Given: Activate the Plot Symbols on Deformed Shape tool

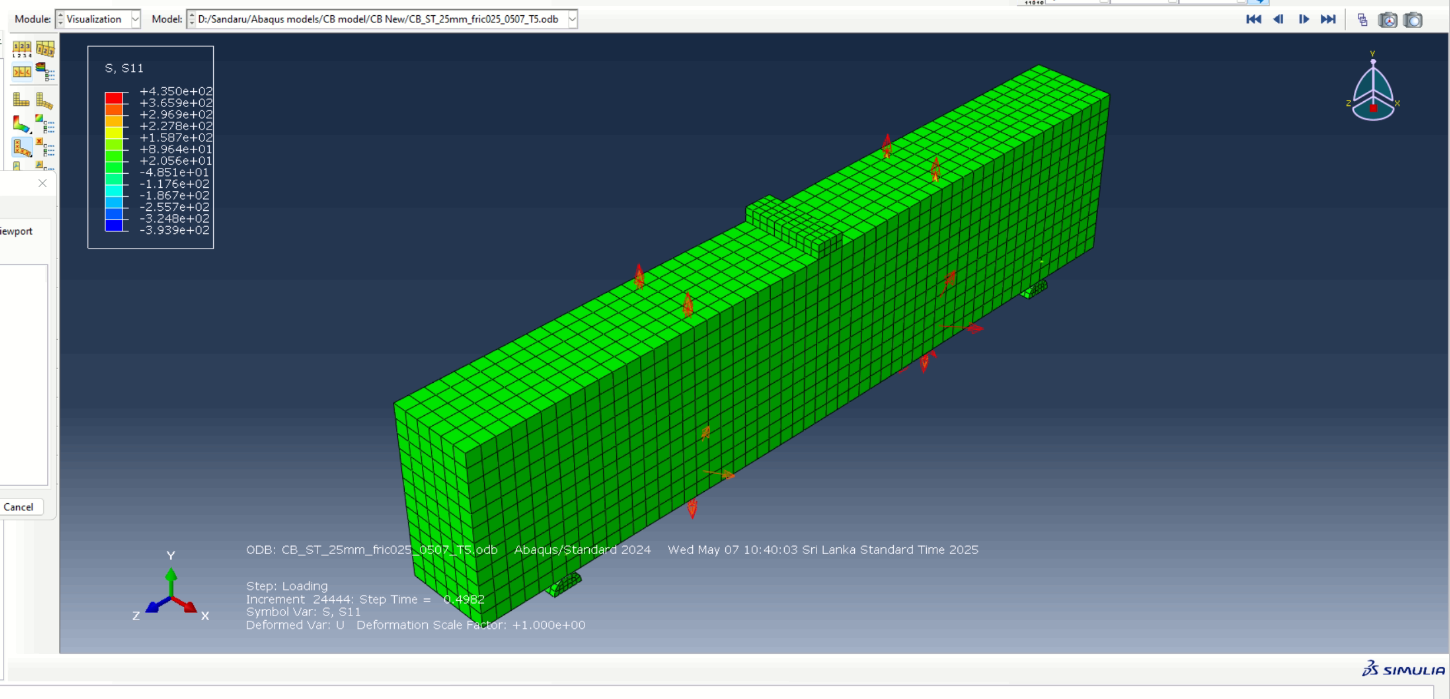Looking at the screenshot, I should coord(21,147).
